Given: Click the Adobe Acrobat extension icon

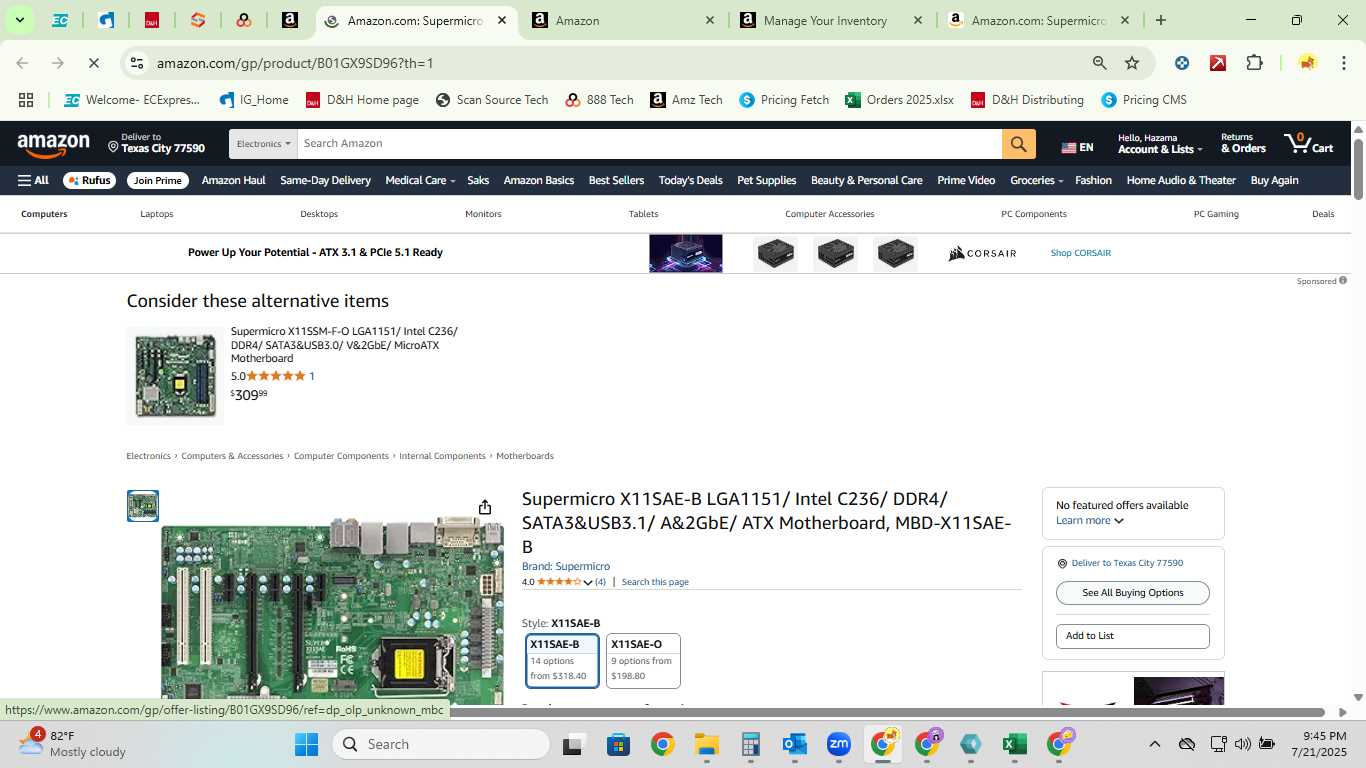Looking at the screenshot, I should tap(1218, 63).
